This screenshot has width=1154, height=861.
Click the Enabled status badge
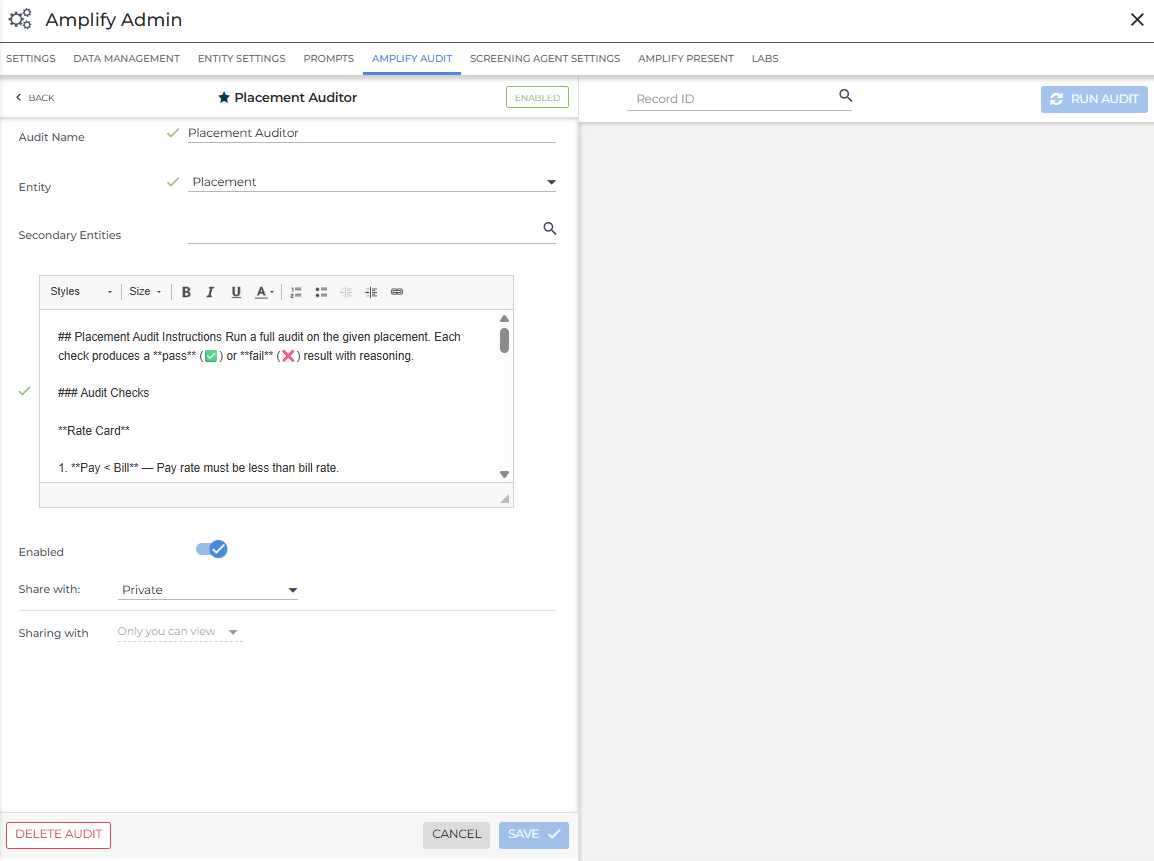point(537,97)
